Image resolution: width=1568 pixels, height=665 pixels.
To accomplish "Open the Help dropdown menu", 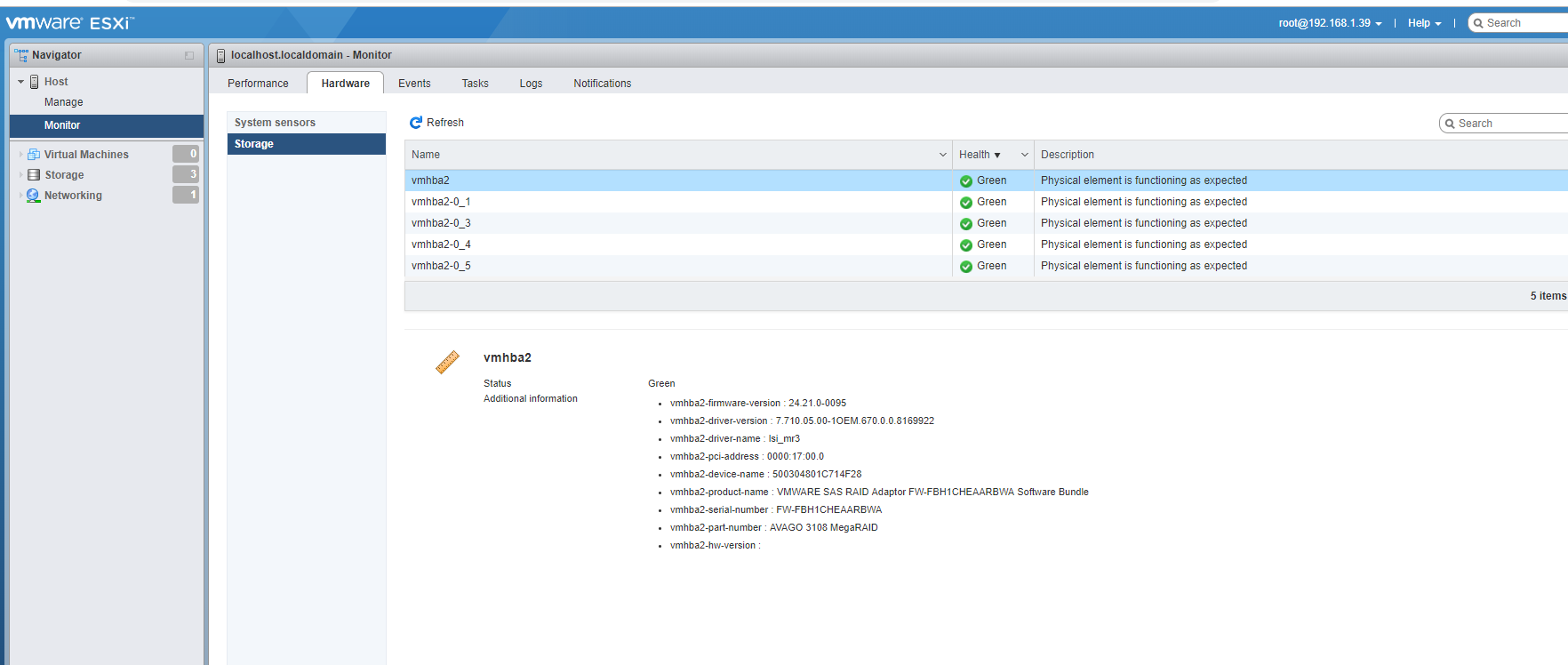I will (1424, 23).
